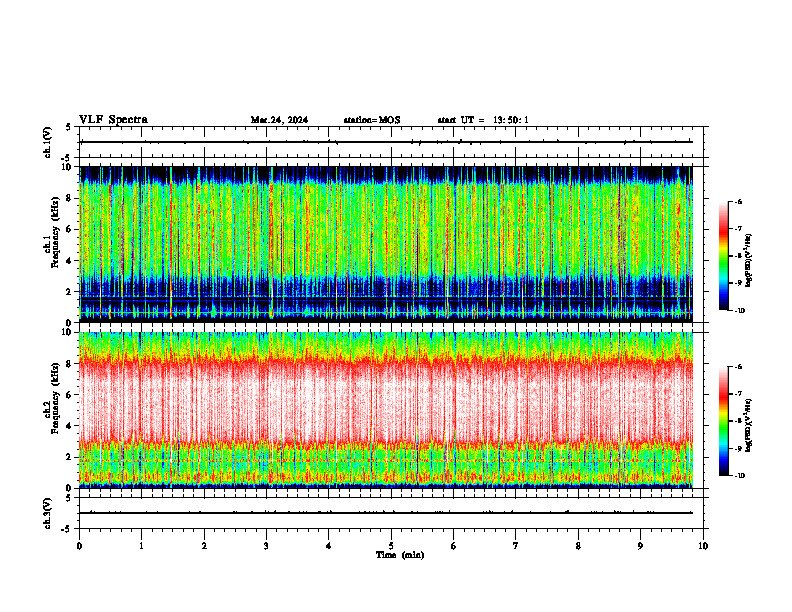Click the ch.2 spectrogram color bar
The image size is (792, 612).
point(723,421)
